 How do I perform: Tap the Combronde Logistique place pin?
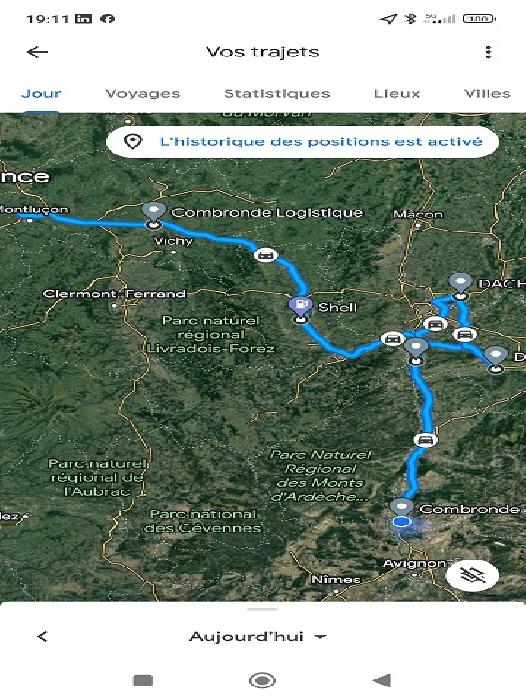pos(154,210)
